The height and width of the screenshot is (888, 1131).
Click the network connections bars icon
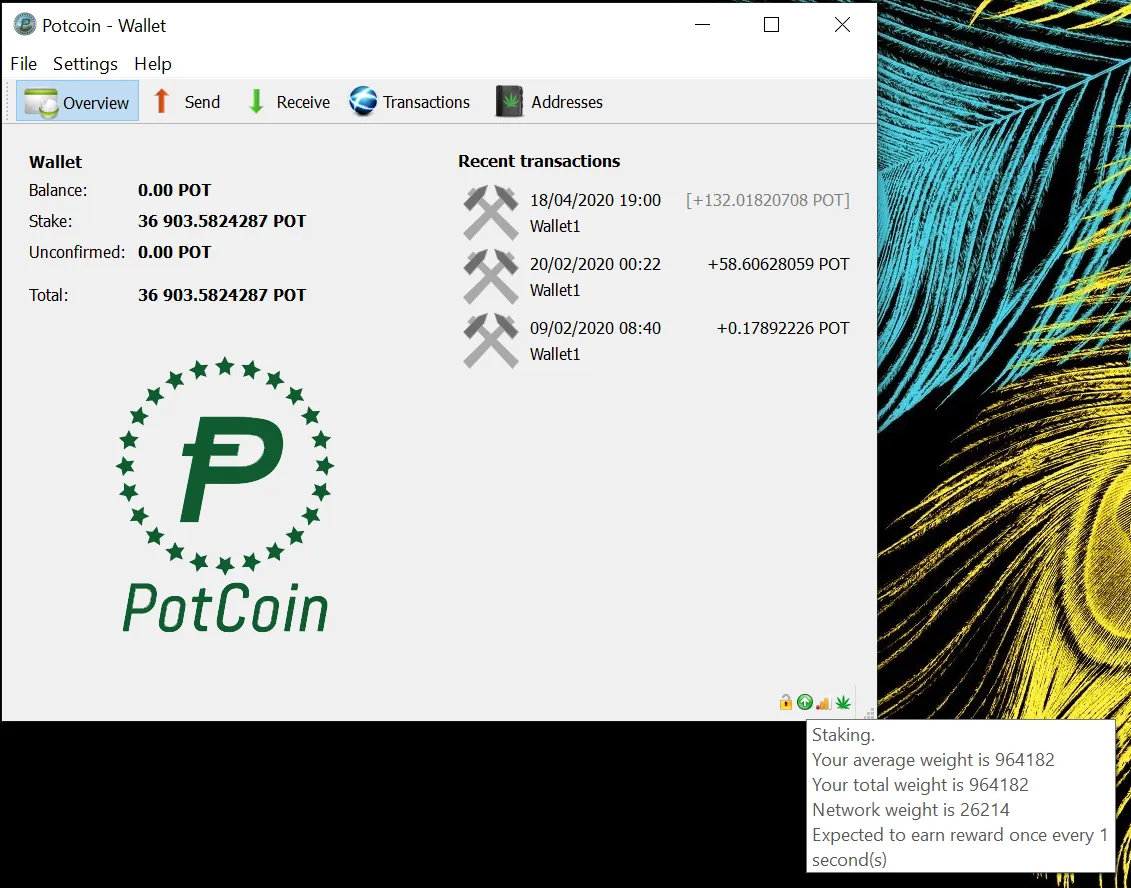(x=824, y=702)
